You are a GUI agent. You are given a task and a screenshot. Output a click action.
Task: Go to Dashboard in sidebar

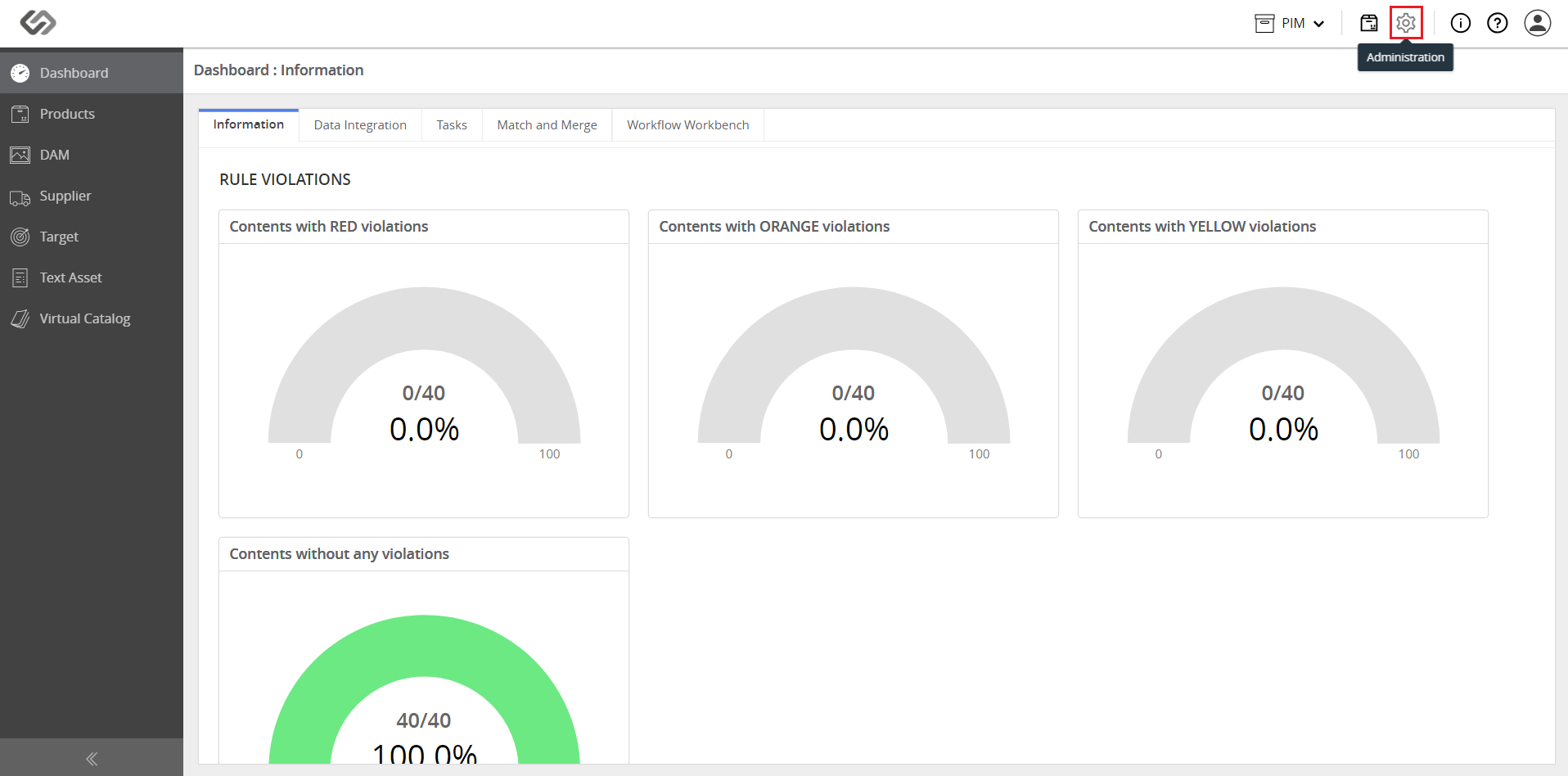click(92, 73)
